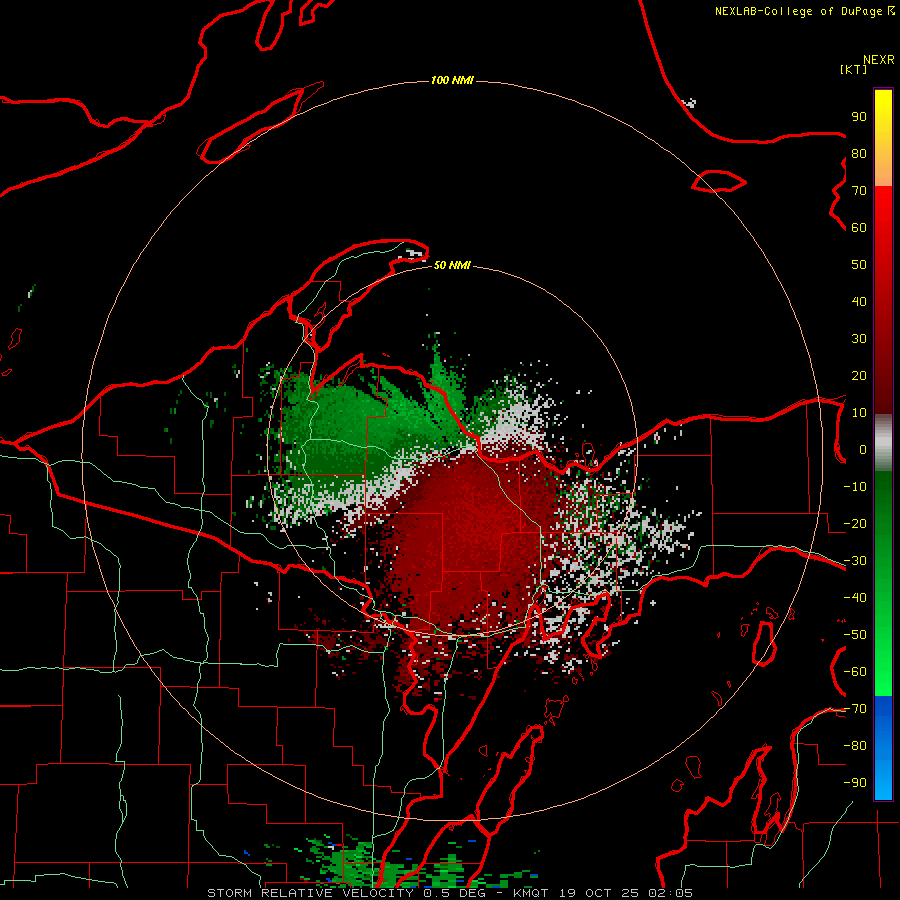This screenshot has height=900, width=900.
Task: Click the NEXR label above the scale
Action: [x=879, y=59]
